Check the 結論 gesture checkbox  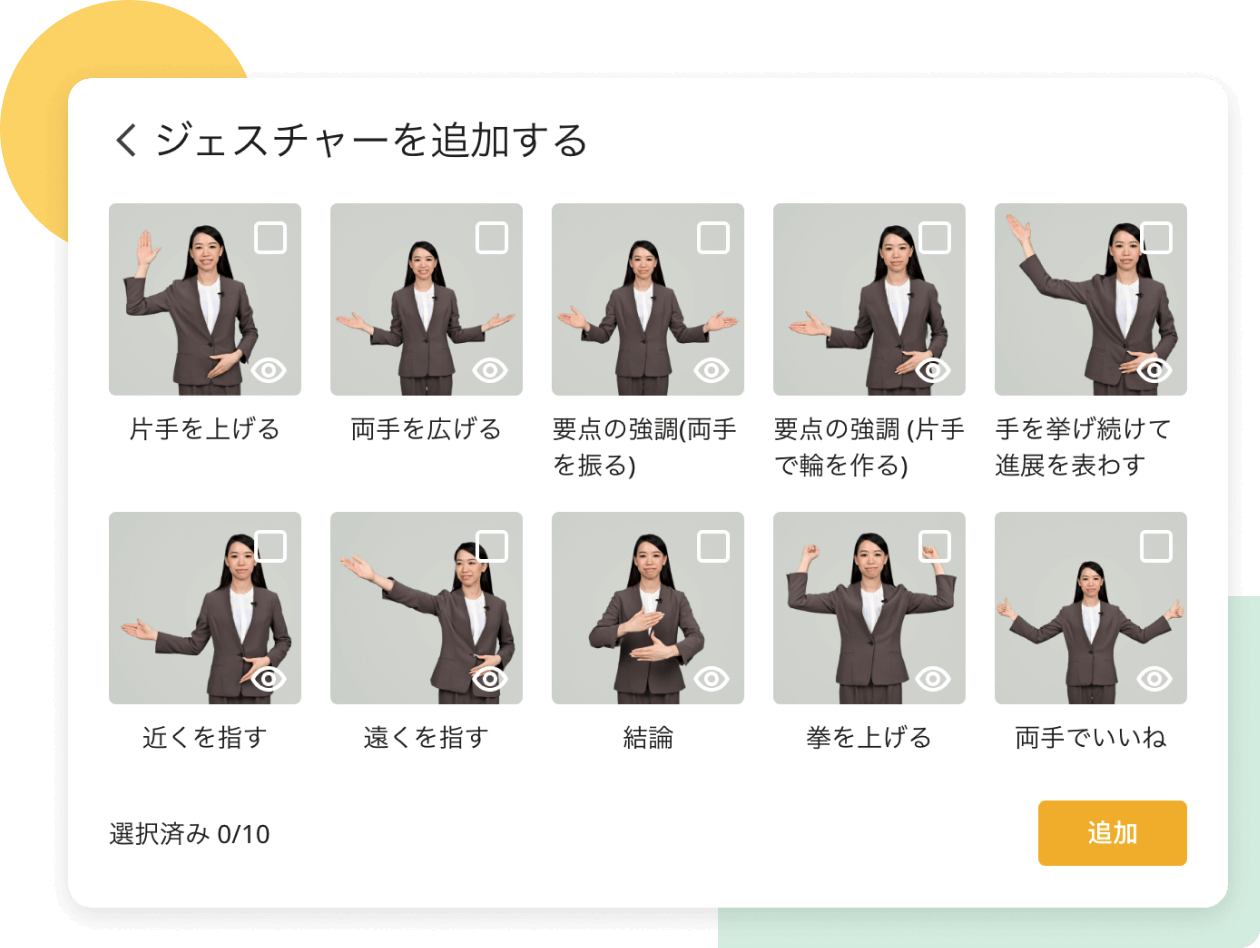click(x=713, y=546)
